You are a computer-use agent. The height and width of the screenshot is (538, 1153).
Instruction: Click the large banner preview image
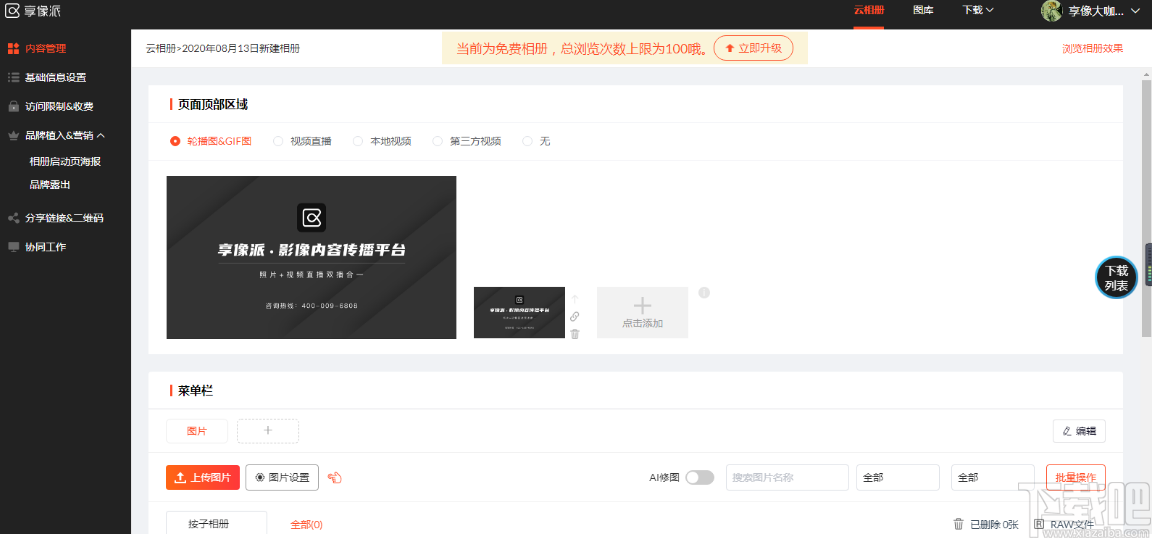click(x=311, y=257)
